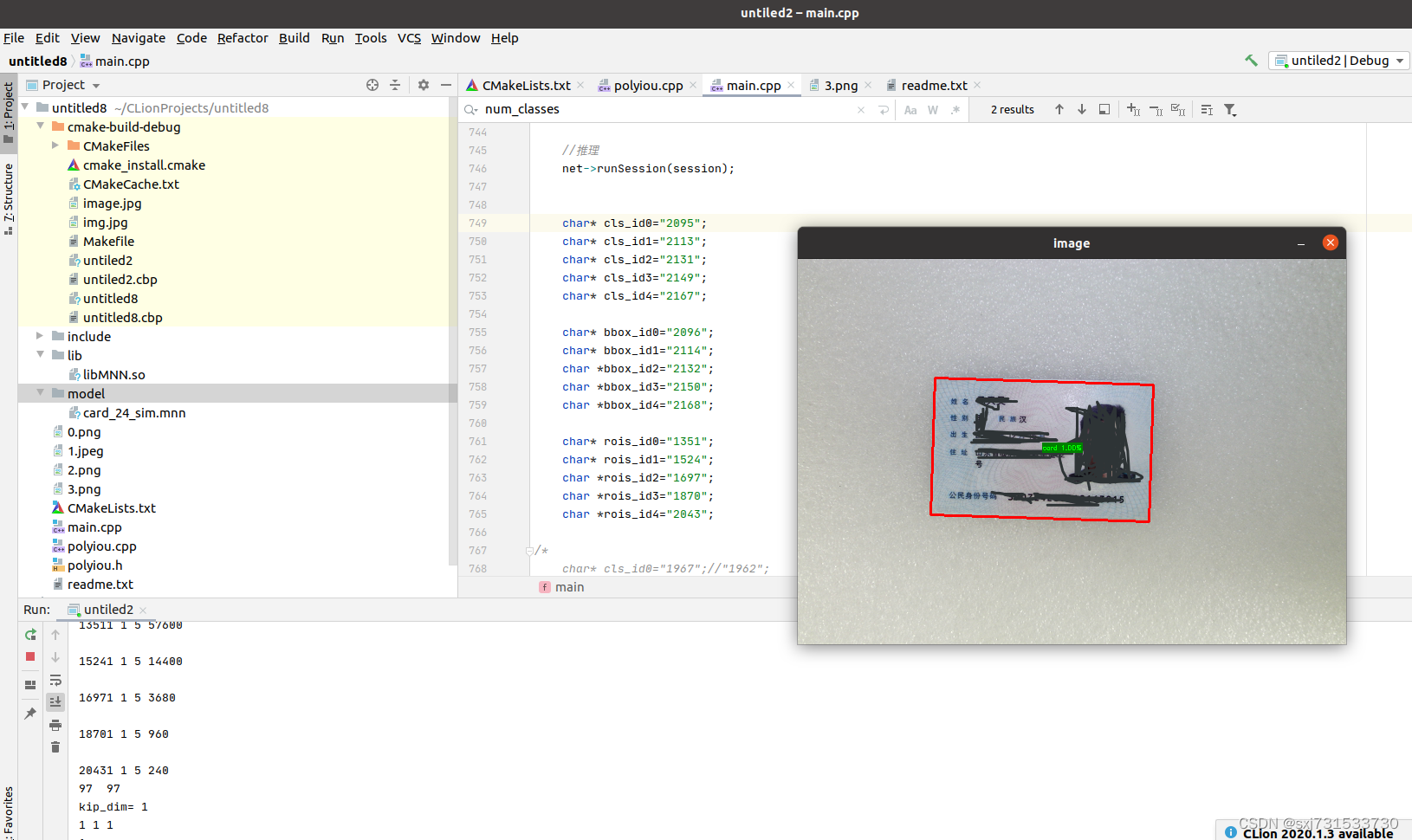
Task: Open untiled2 | Debug configuration dropdown
Action: click(x=1339, y=61)
